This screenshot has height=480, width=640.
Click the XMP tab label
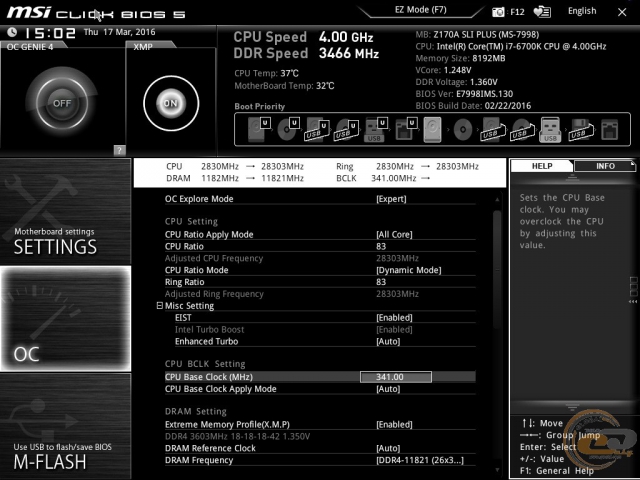coord(143,47)
